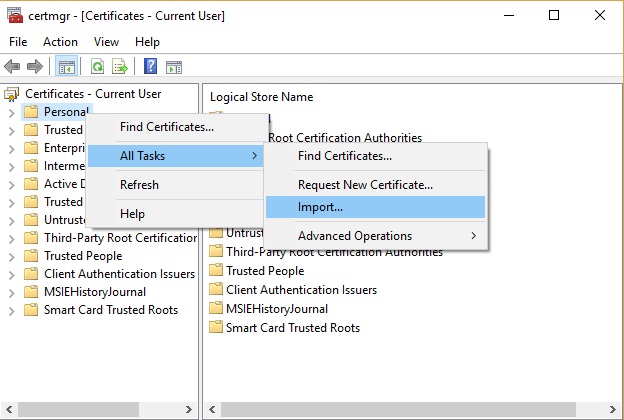The width and height of the screenshot is (624, 420).
Task: Click Refresh in the context menu
Action: pos(139,185)
